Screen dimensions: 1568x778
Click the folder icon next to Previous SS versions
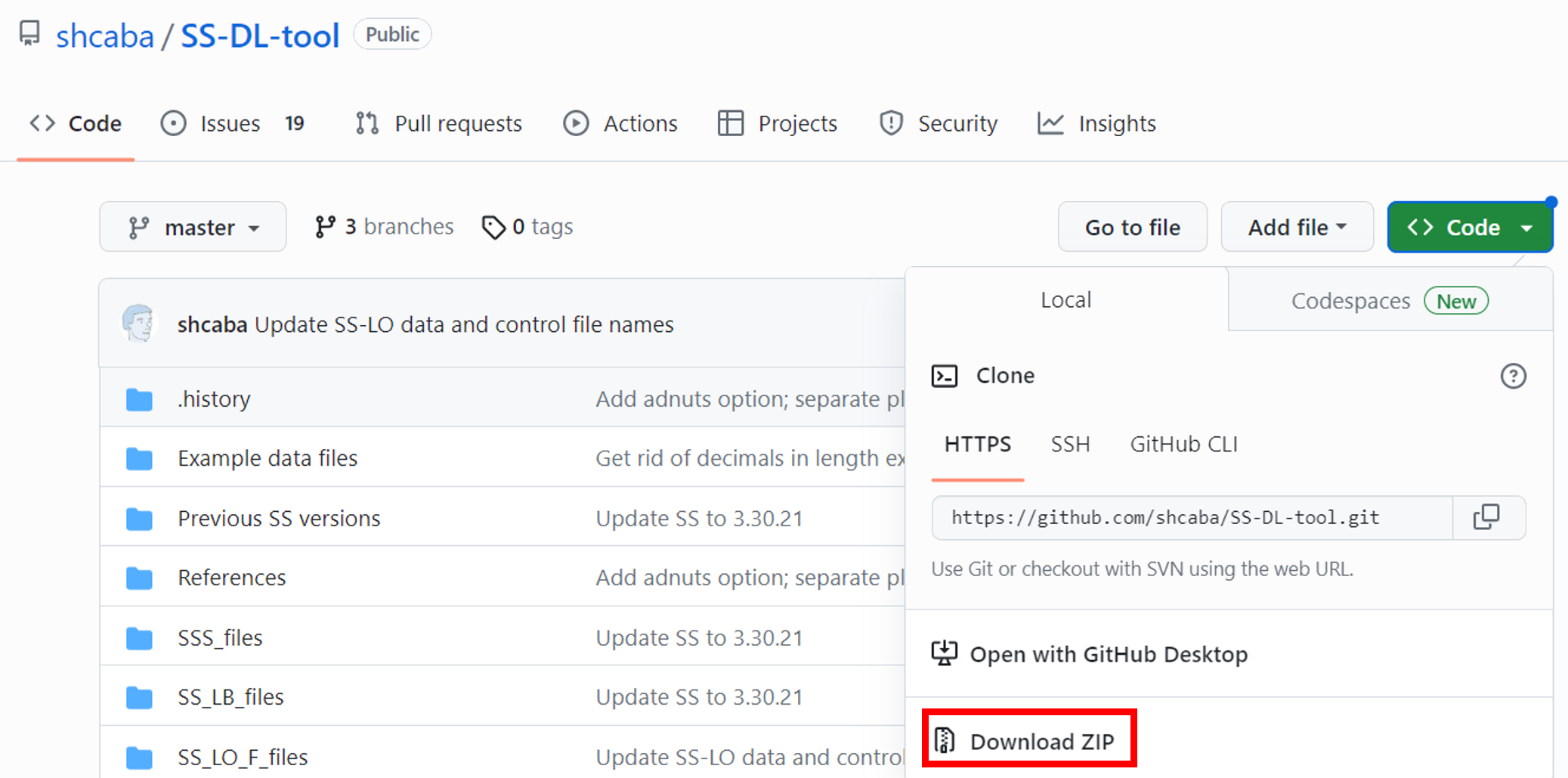click(139, 519)
